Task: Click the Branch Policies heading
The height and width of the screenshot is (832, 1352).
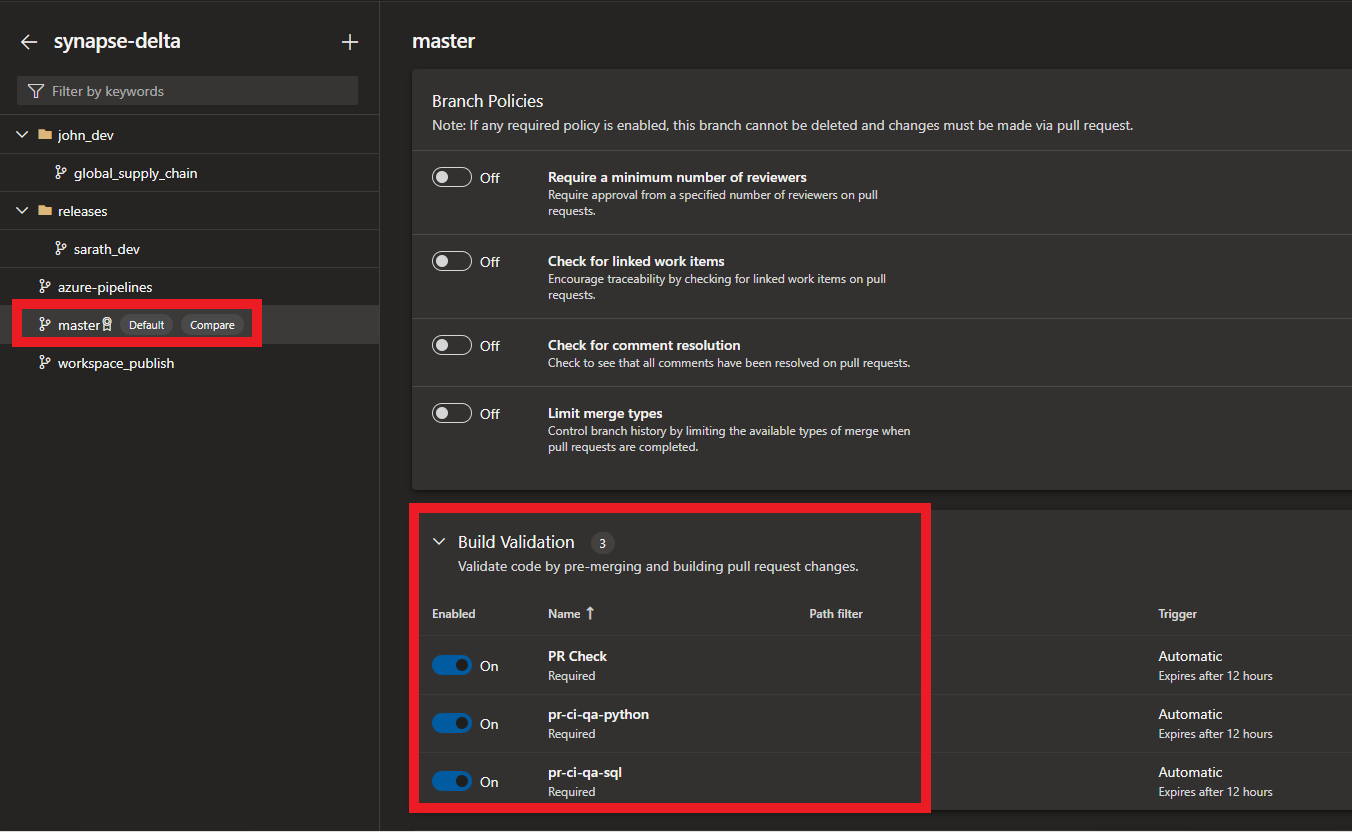Action: pos(487,101)
